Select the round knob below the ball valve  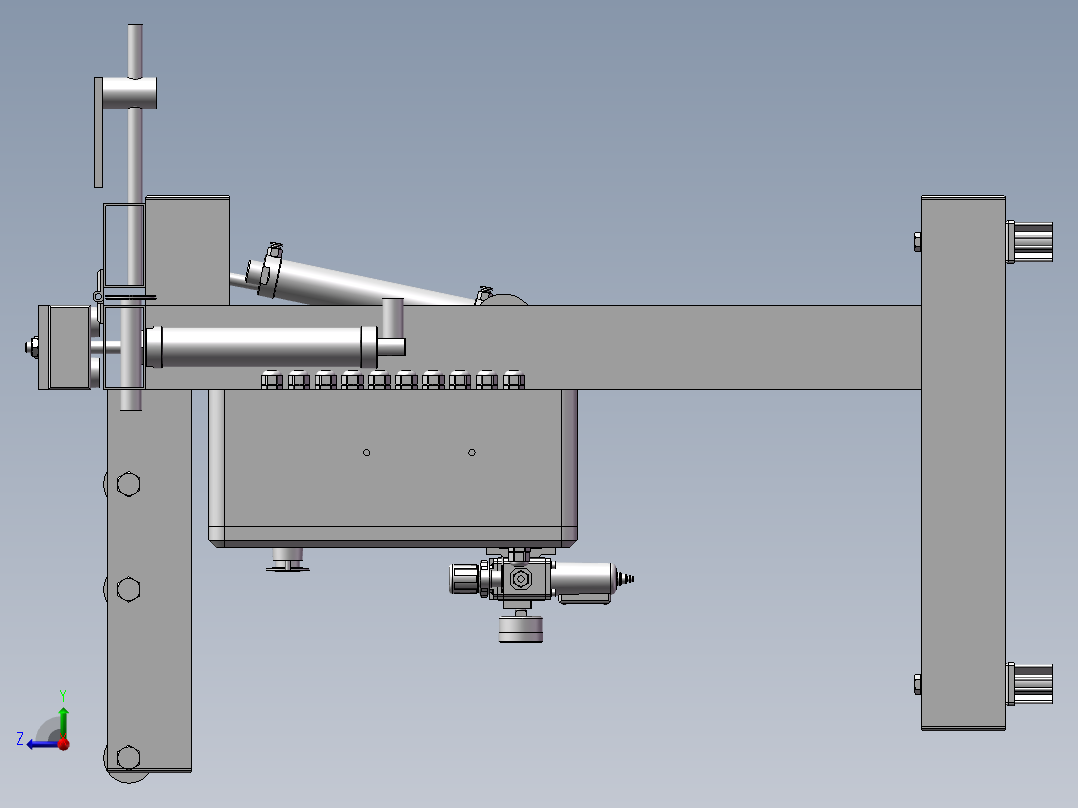click(x=520, y=629)
